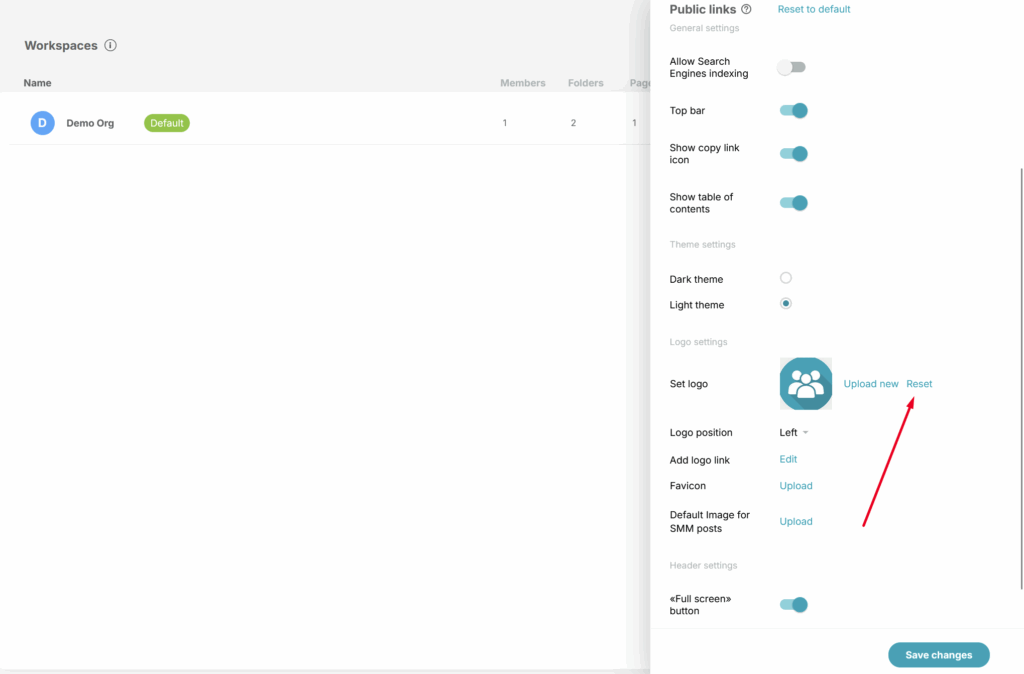Click the Workspaces info icon
1024x674 pixels.
tap(110, 45)
